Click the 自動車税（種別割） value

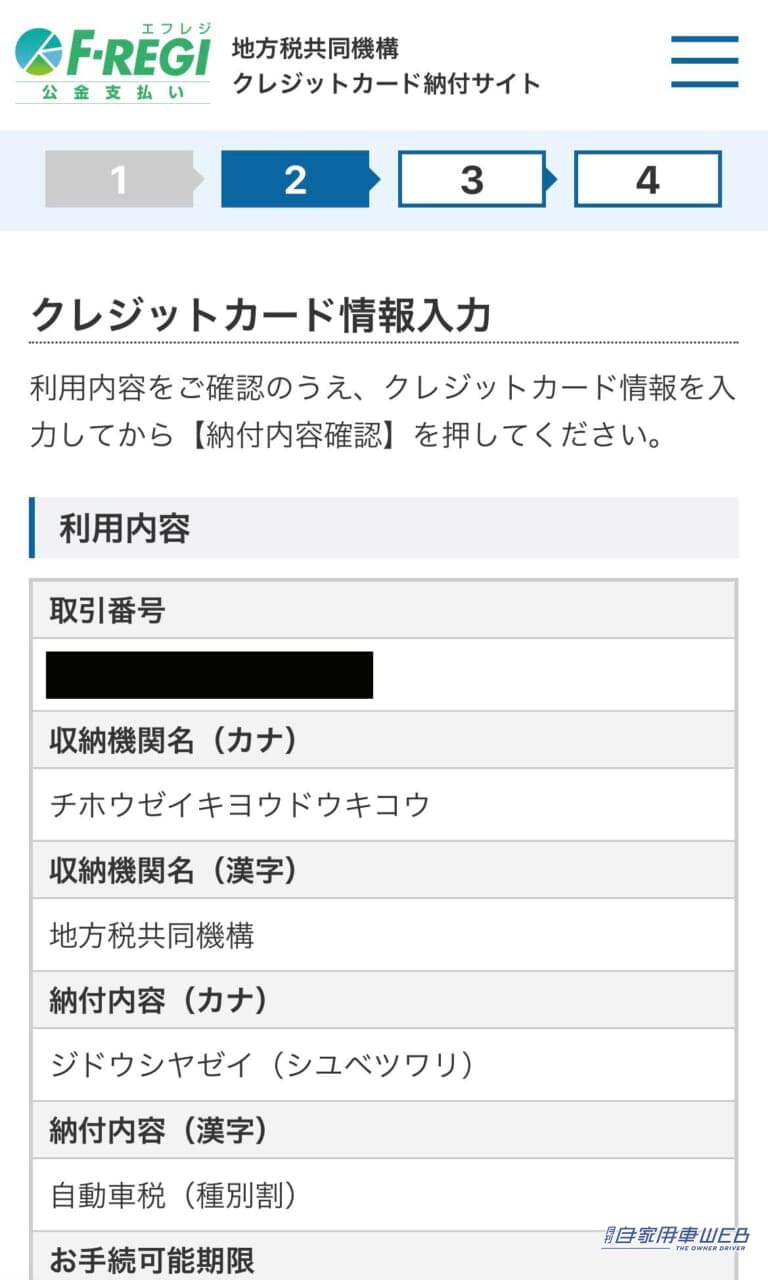pos(174,1195)
